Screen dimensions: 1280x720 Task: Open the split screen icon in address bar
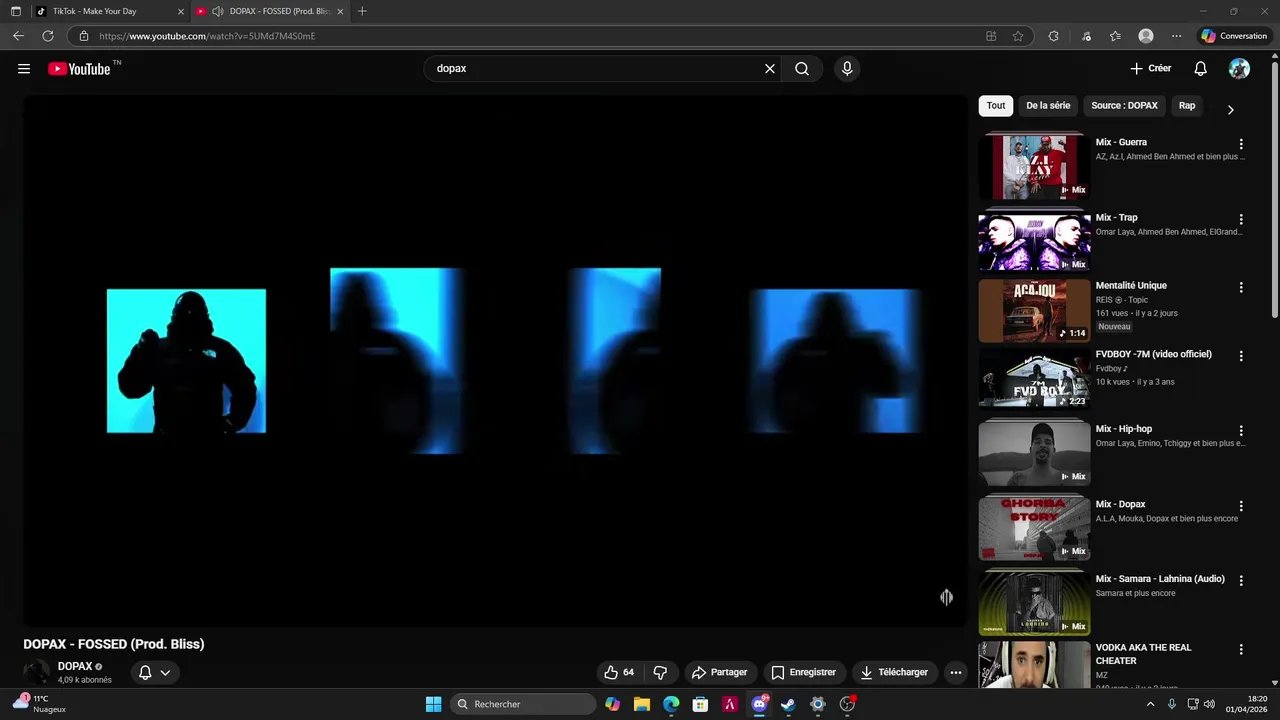991,36
